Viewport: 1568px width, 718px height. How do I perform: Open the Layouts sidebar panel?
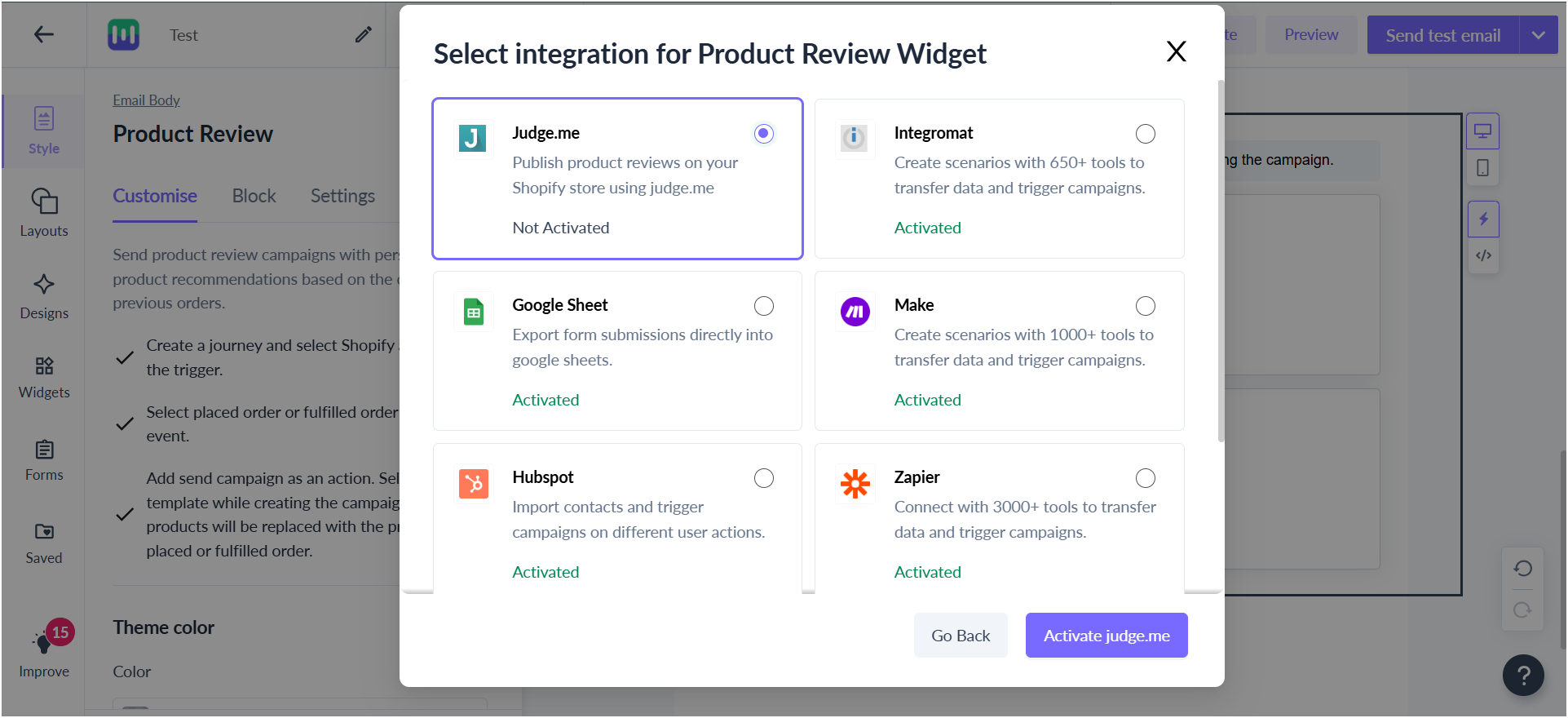[44, 213]
